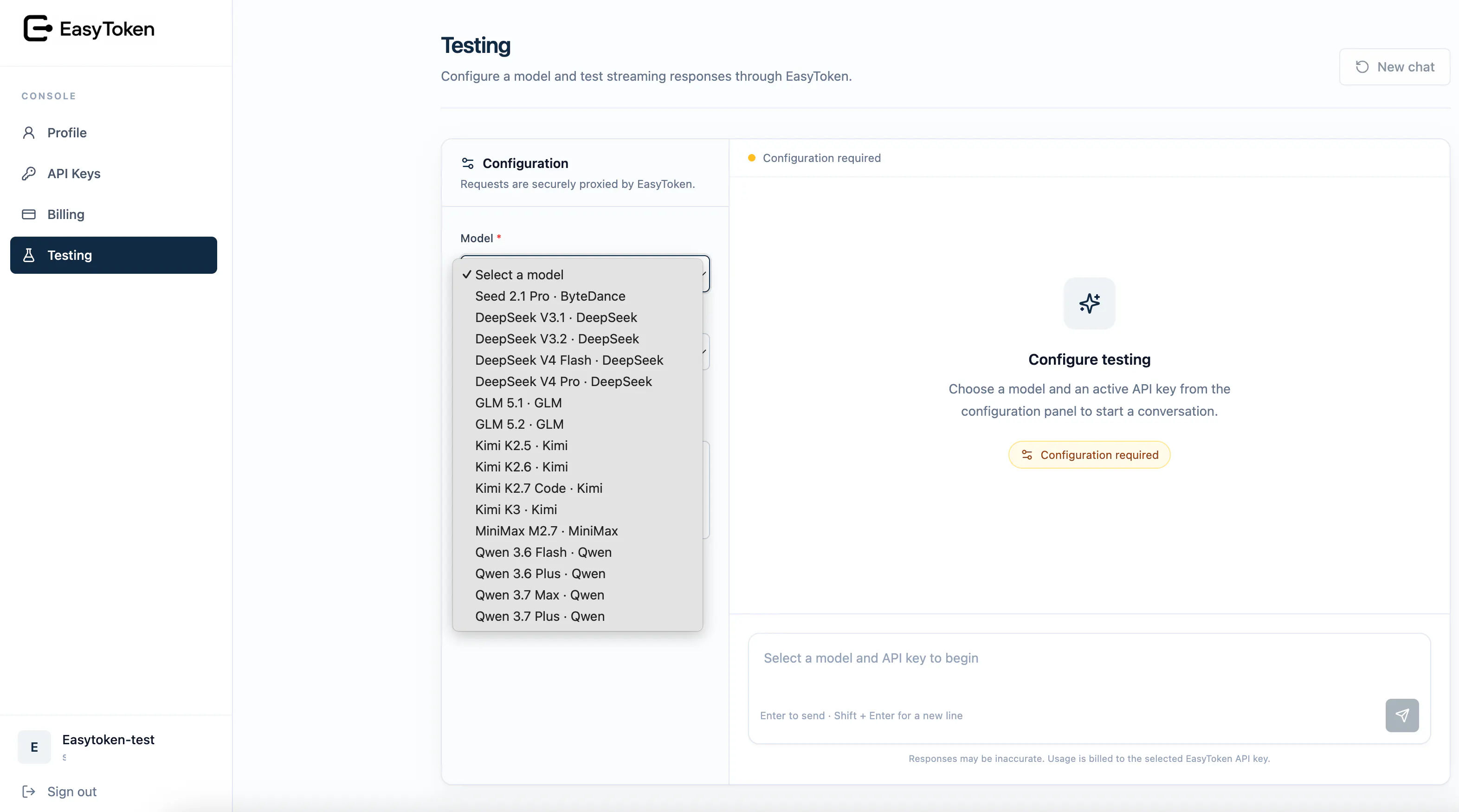The height and width of the screenshot is (812, 1459).
Task: Click the yellow status dot beside Configuration required
Action: (752, 158)
